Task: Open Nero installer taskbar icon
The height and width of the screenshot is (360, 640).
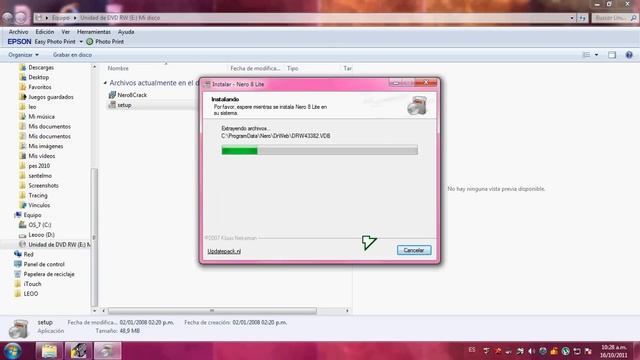Action: tap(108, 351)
